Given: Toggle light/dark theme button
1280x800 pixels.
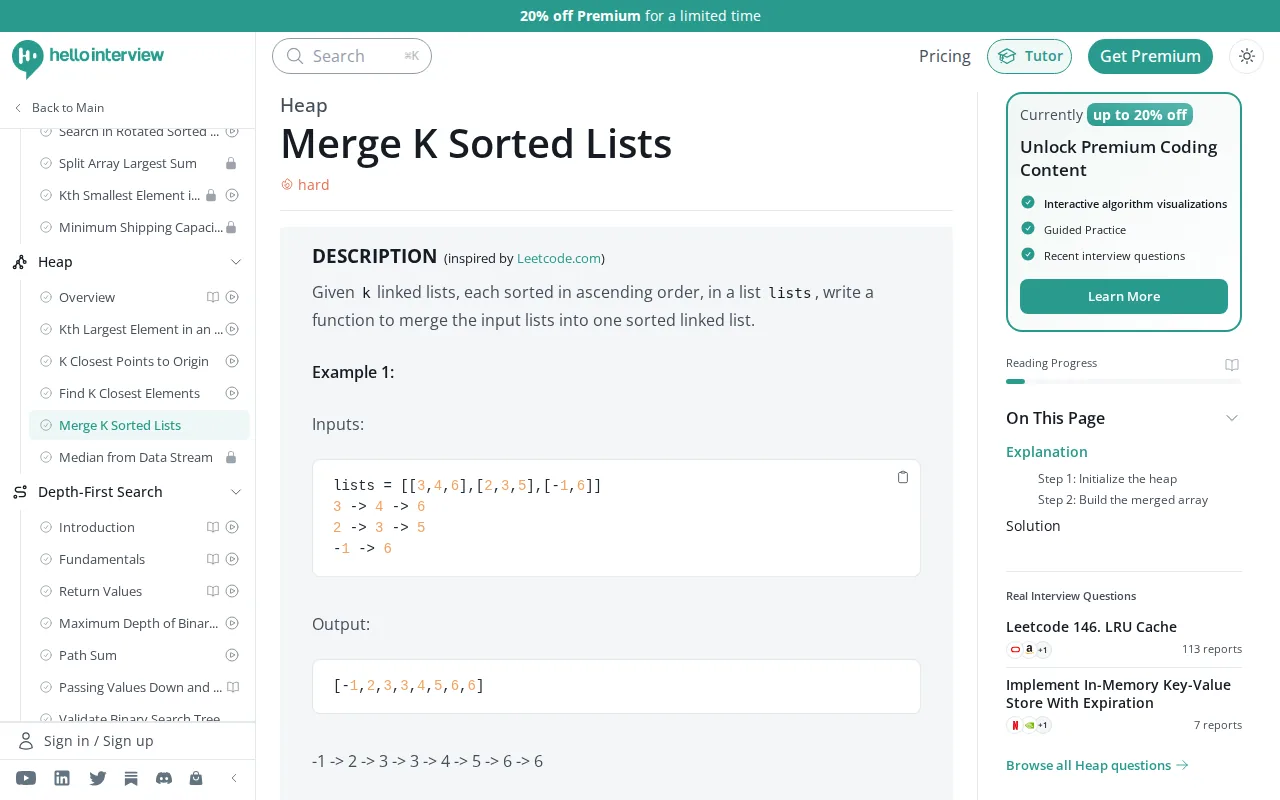Looking at the screenshot, I should point(1246,56).
